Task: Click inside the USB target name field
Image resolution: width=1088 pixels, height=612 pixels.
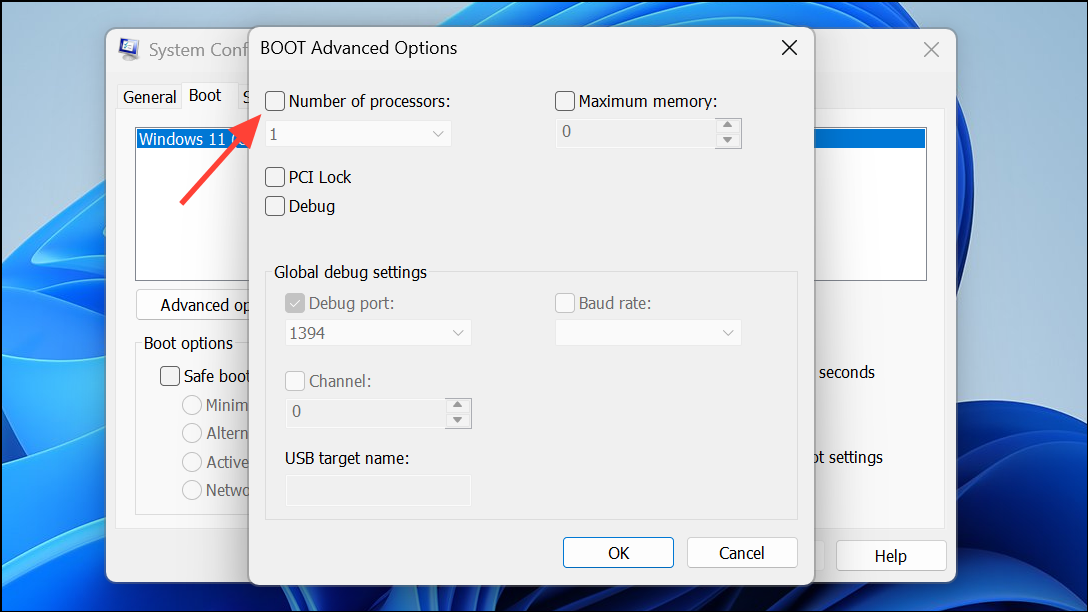Action: [377, 490]
